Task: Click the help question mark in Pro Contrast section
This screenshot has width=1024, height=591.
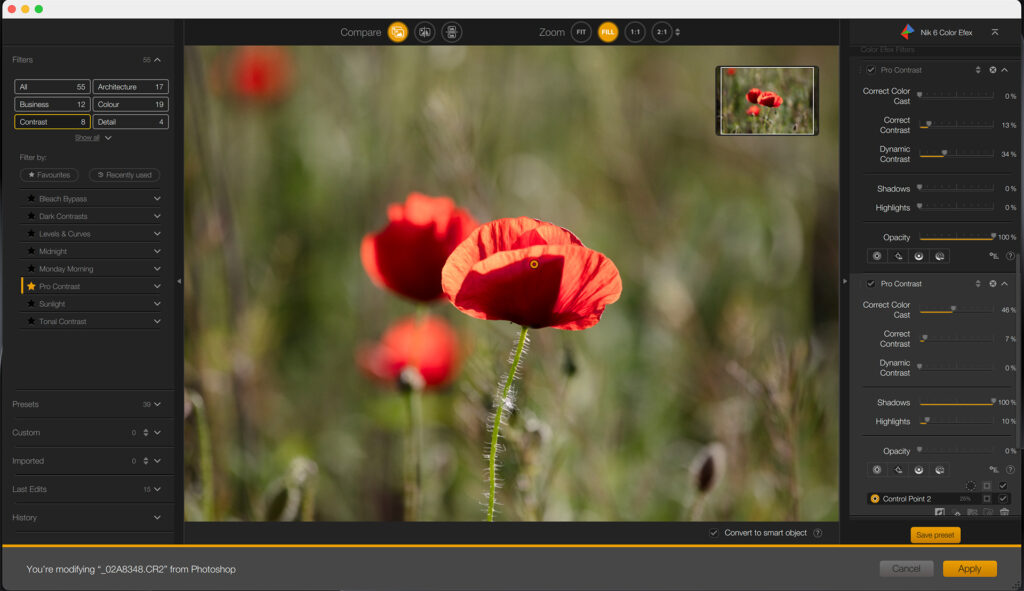Action: 1010,256
